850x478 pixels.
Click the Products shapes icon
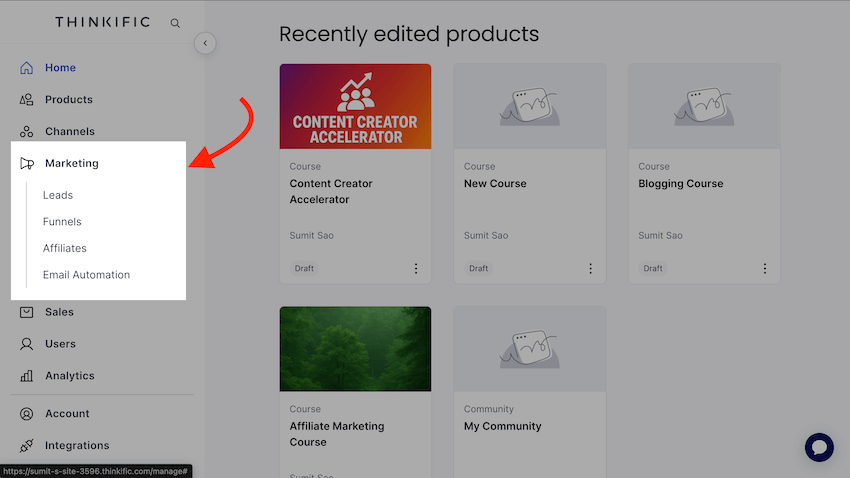click(27, 100)
